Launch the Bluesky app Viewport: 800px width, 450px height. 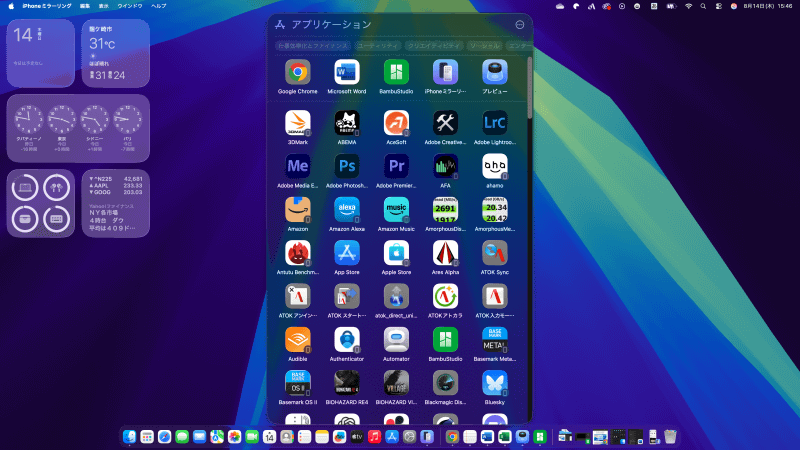(x=494, y=383)
